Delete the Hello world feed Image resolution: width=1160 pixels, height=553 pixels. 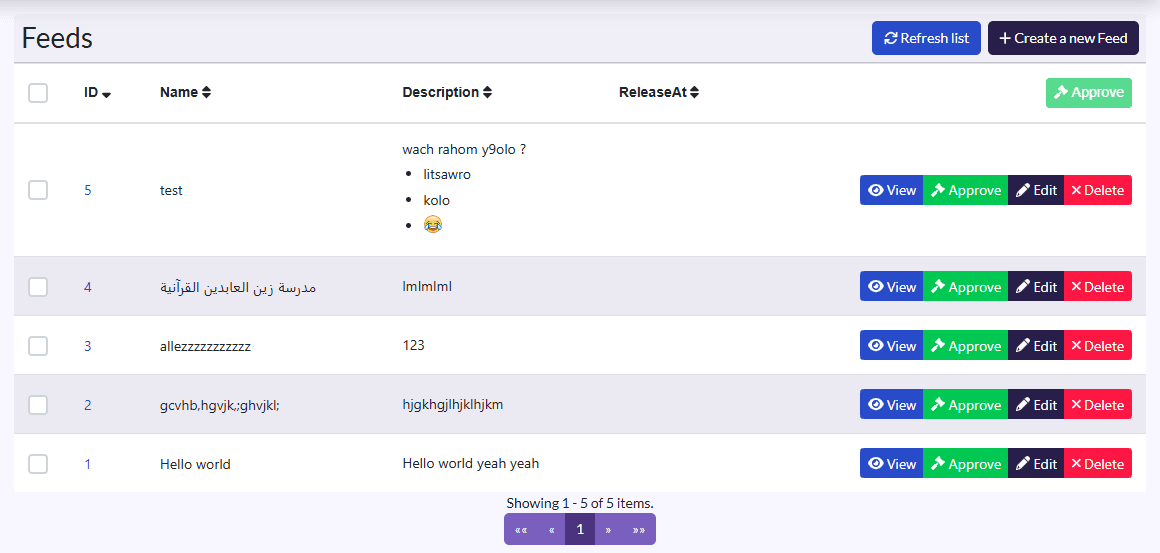pyautogui.click(x=1098, y=464)
